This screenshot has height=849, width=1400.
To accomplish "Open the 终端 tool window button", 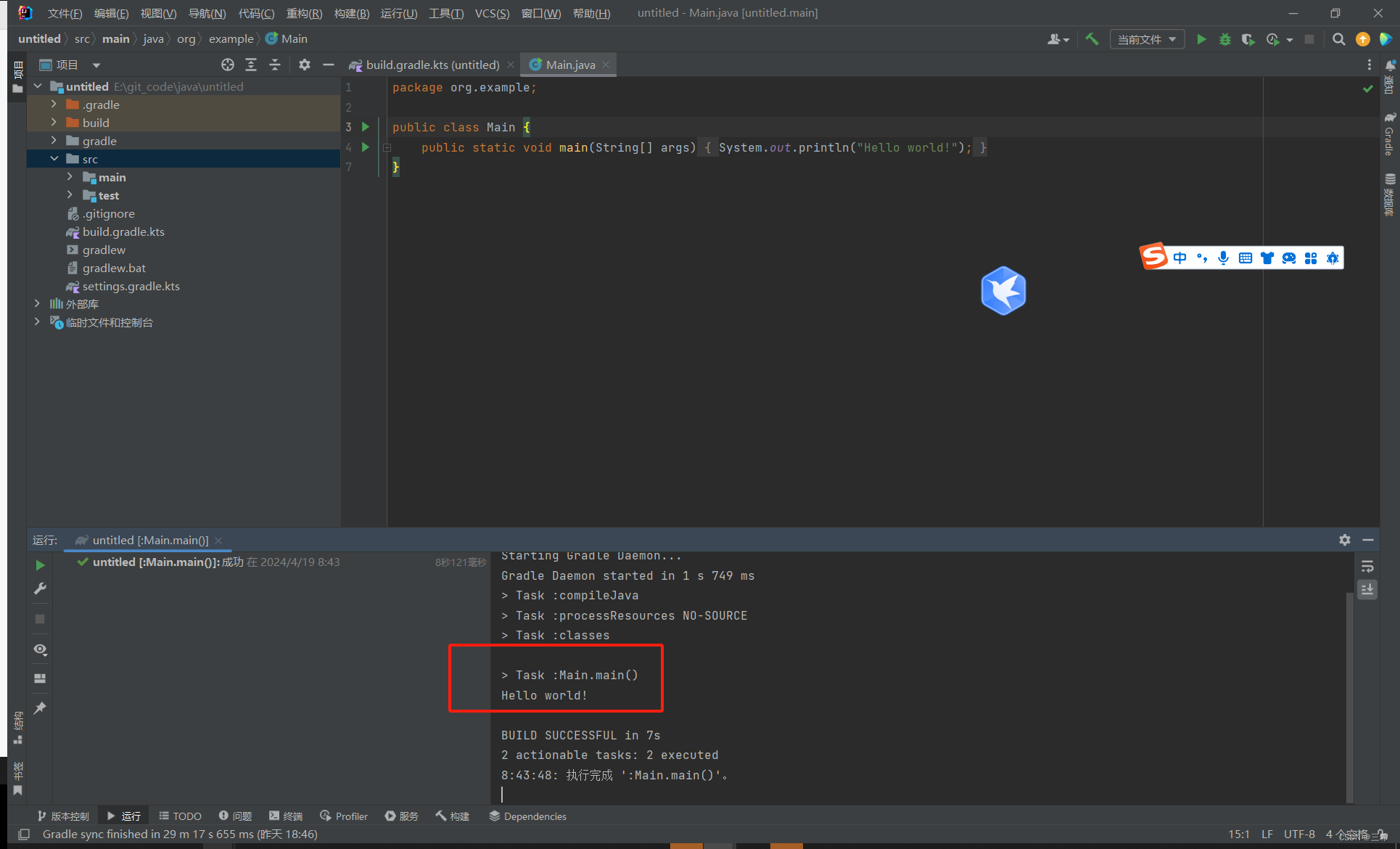I will 286,816.
